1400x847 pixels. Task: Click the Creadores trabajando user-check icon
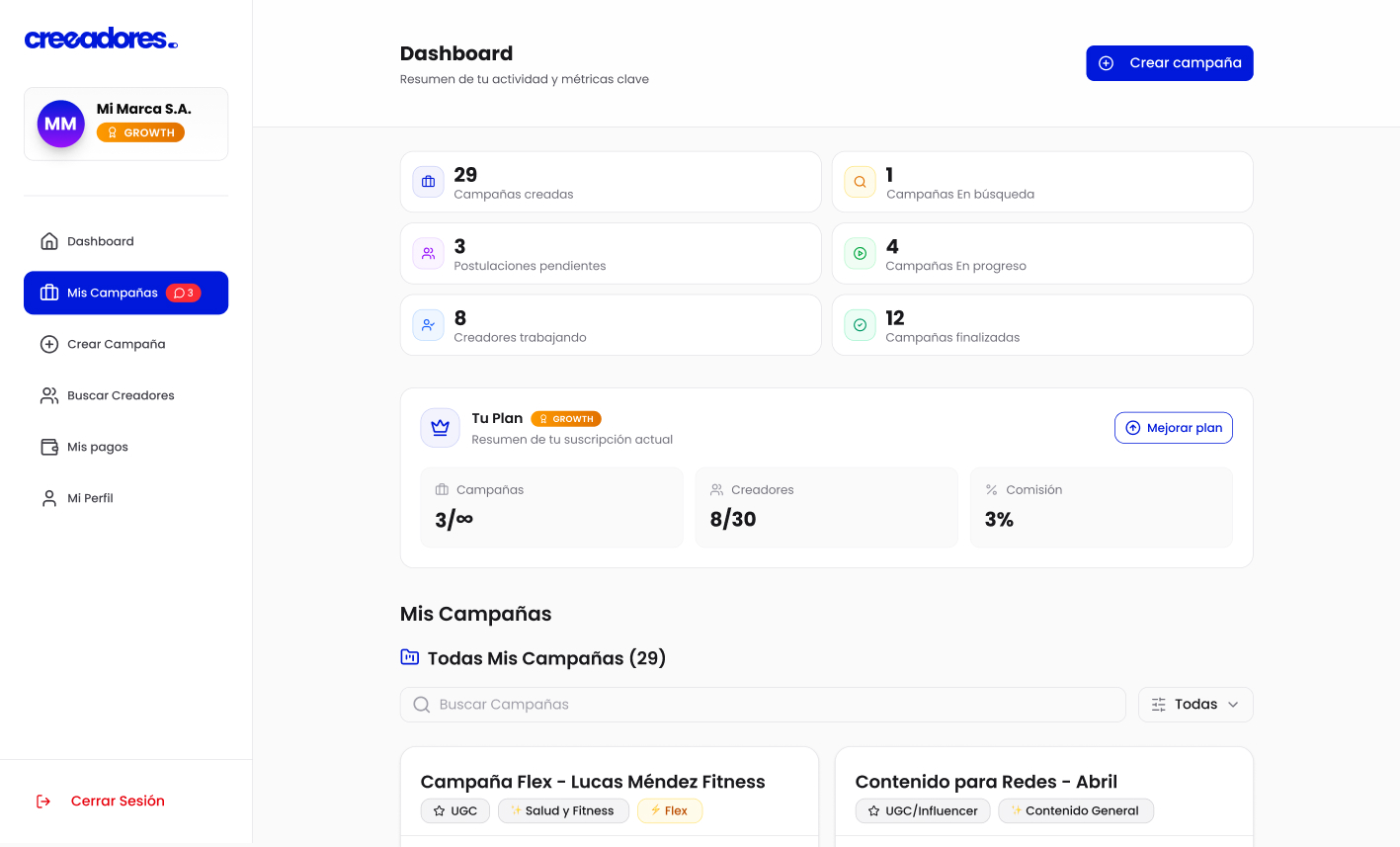click(x=428, y=325)
